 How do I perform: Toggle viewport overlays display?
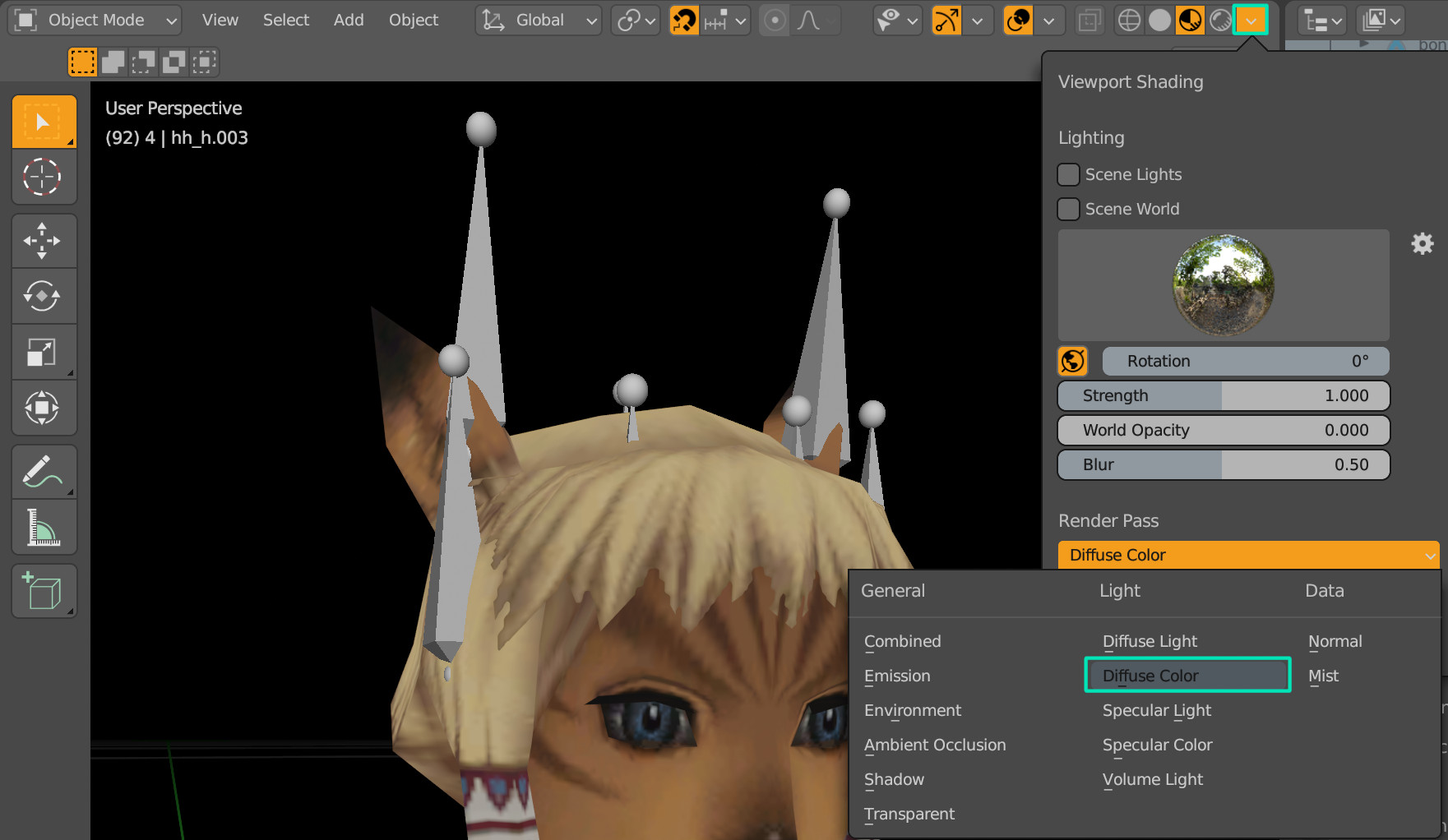point(1019,20)
